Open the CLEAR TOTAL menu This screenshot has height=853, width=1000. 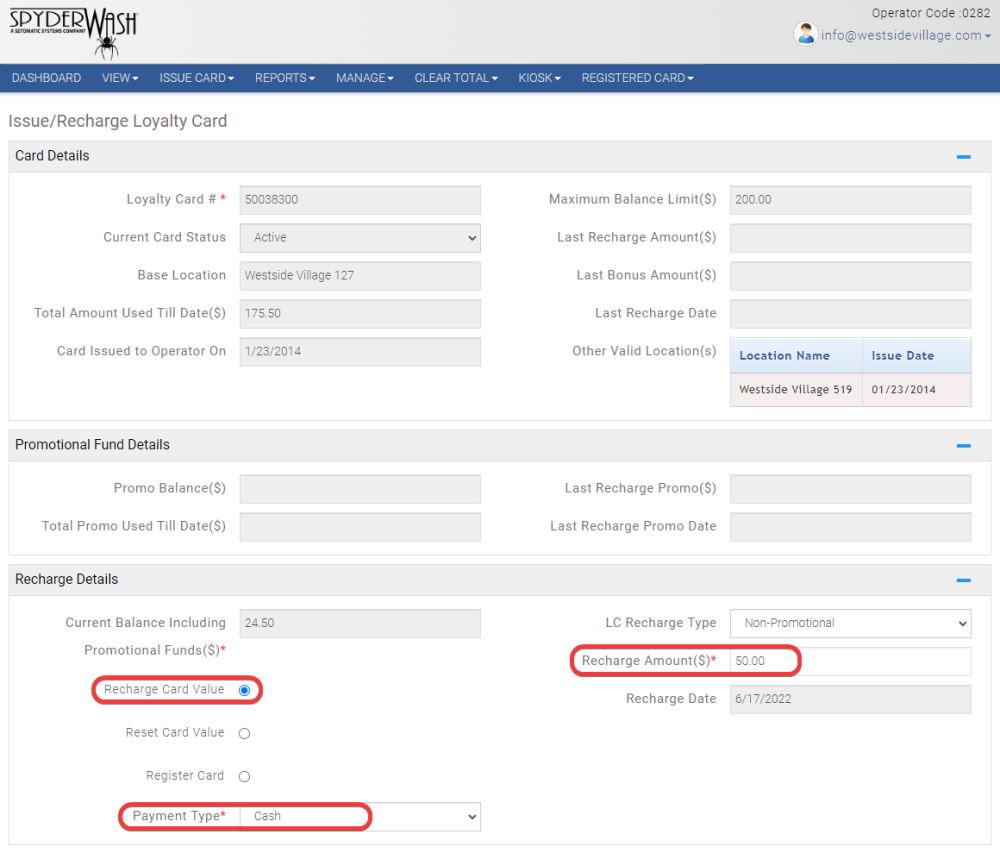click(456, 78)
